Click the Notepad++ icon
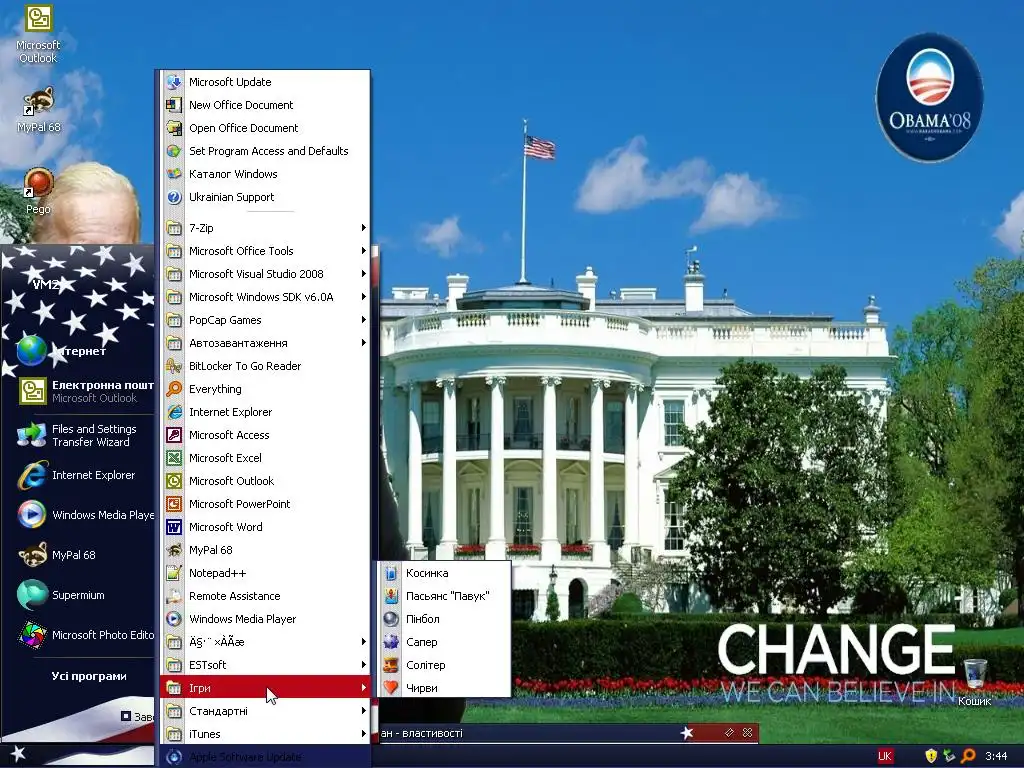 174,573
